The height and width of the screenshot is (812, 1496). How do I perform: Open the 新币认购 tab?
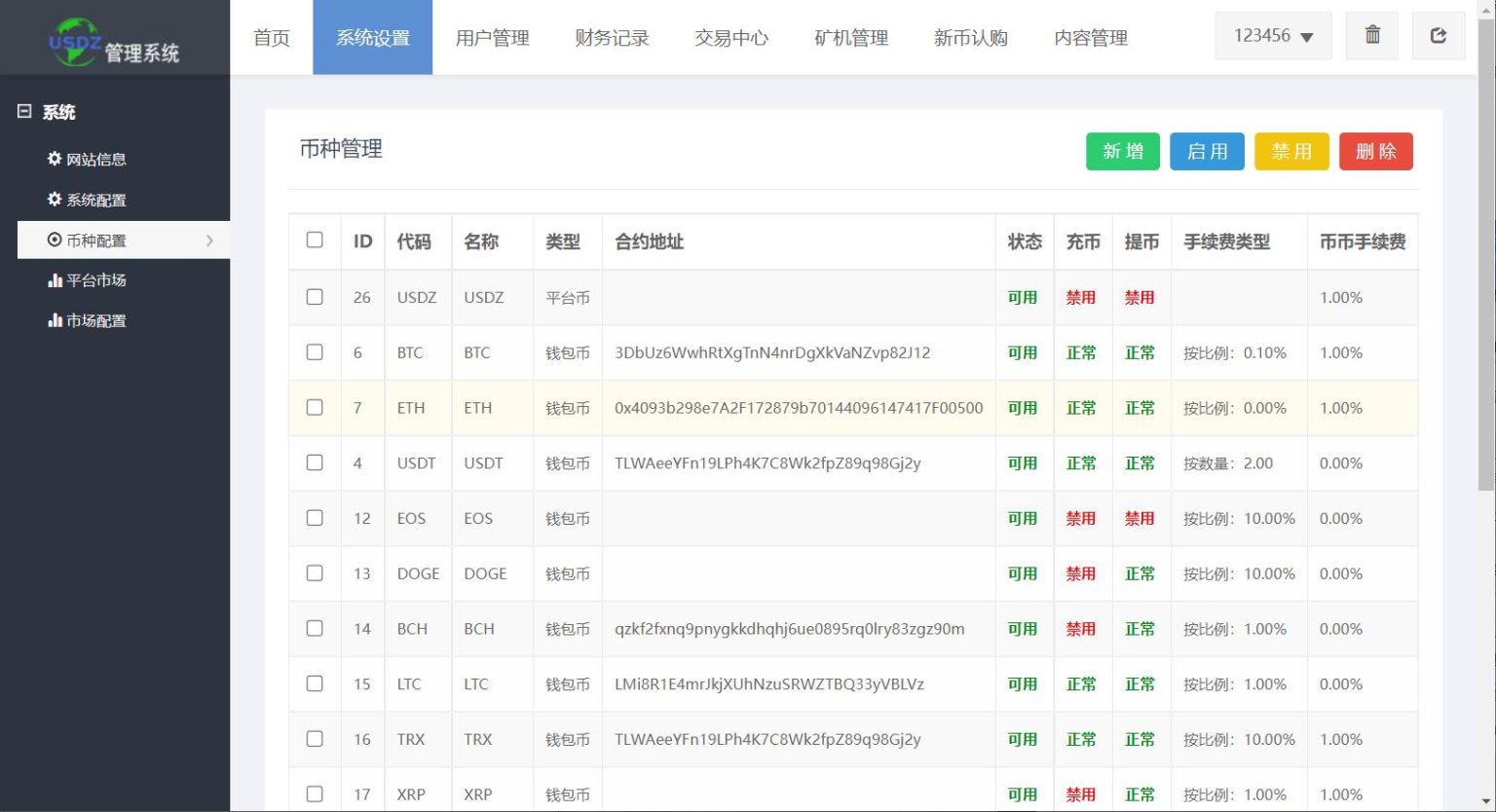coord(971,37)
